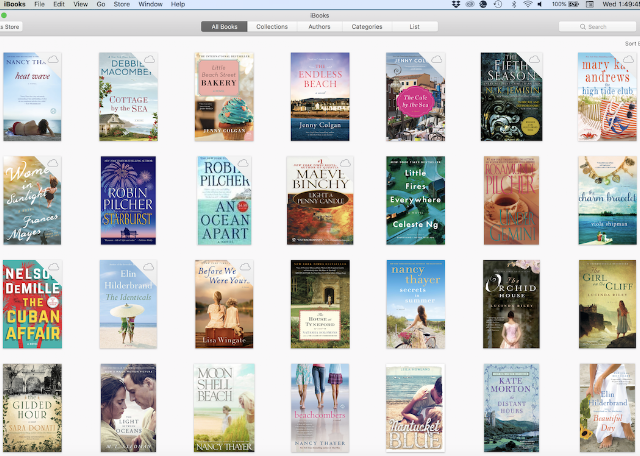
Task: Select the All Books tab
Action: 224,27
